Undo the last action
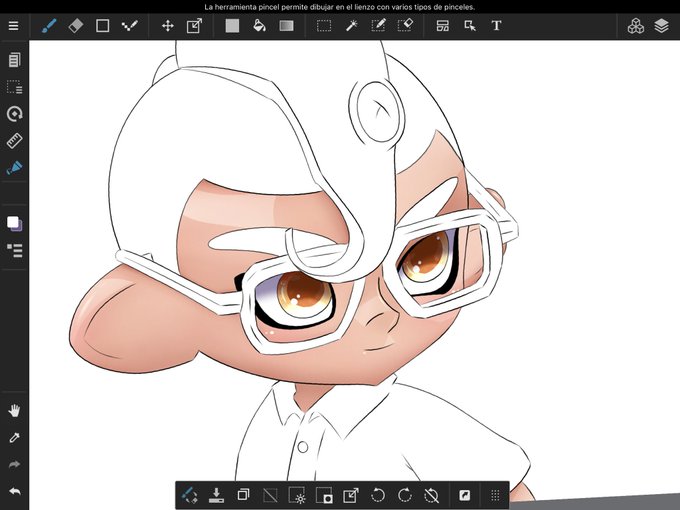Screen dimensions: 680x510 [14, 491]
